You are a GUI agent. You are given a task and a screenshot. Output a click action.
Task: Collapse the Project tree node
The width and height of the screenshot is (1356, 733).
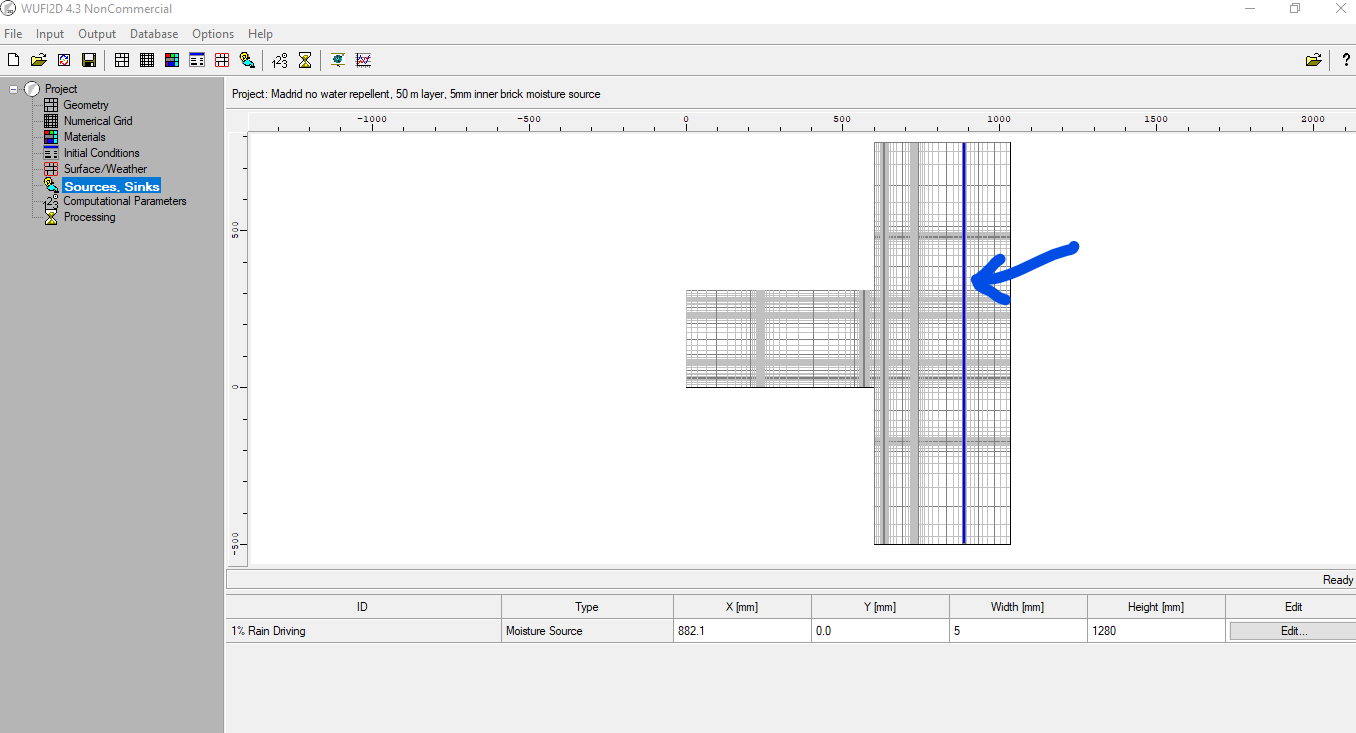click(14, 89)
